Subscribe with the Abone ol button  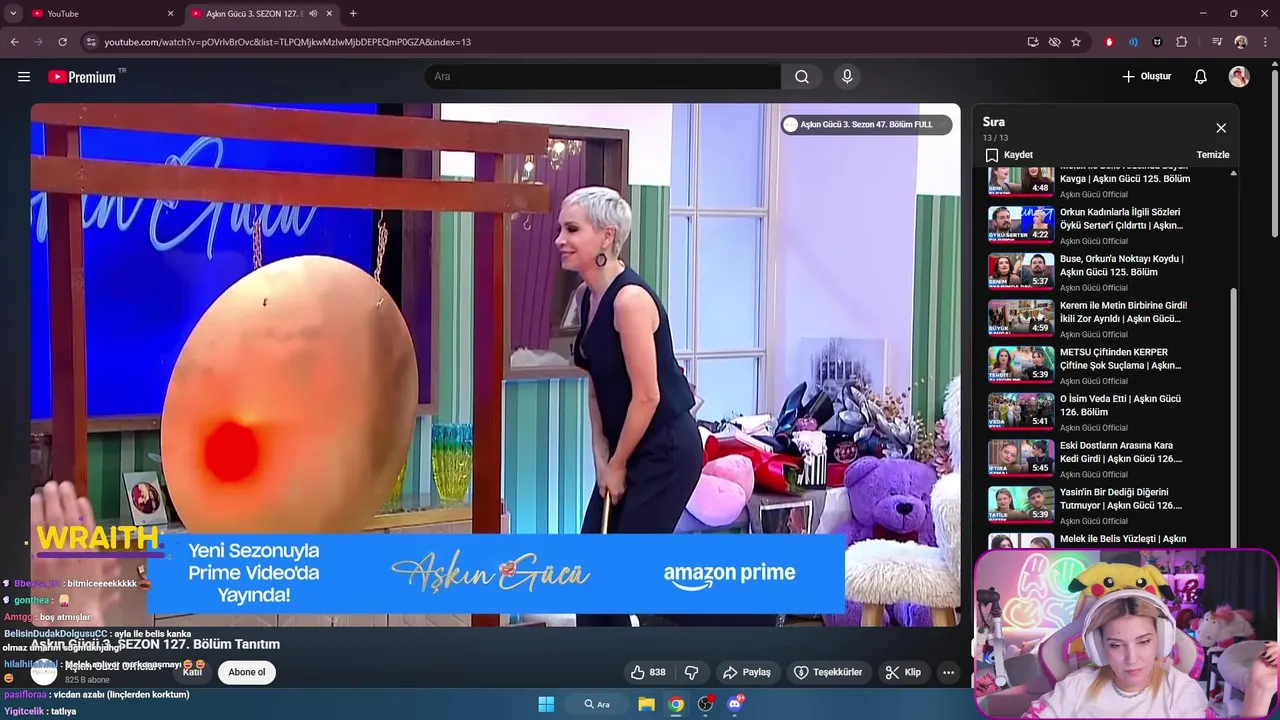point(247,672)
